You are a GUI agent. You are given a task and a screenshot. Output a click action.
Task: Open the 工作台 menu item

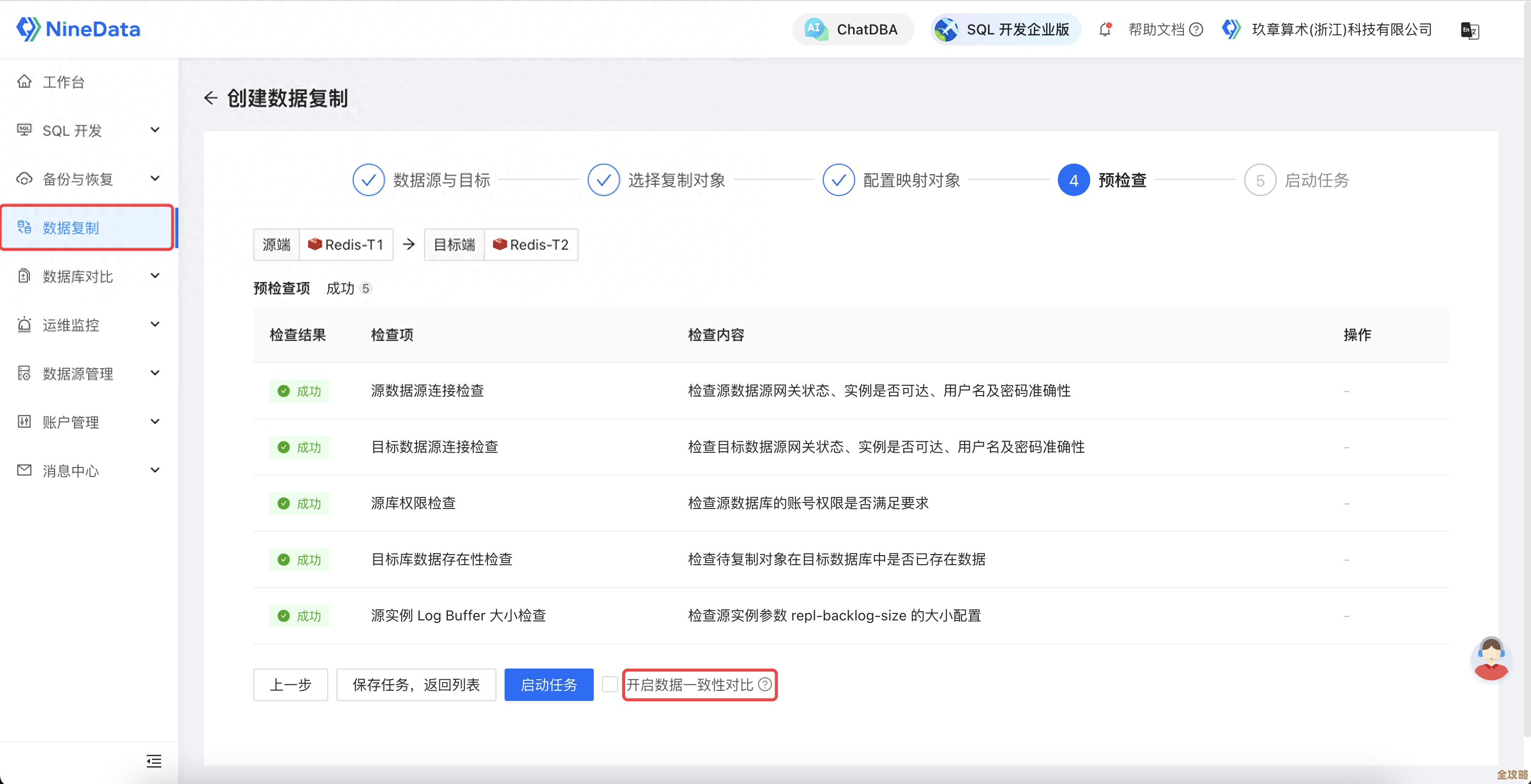[63, 82]
